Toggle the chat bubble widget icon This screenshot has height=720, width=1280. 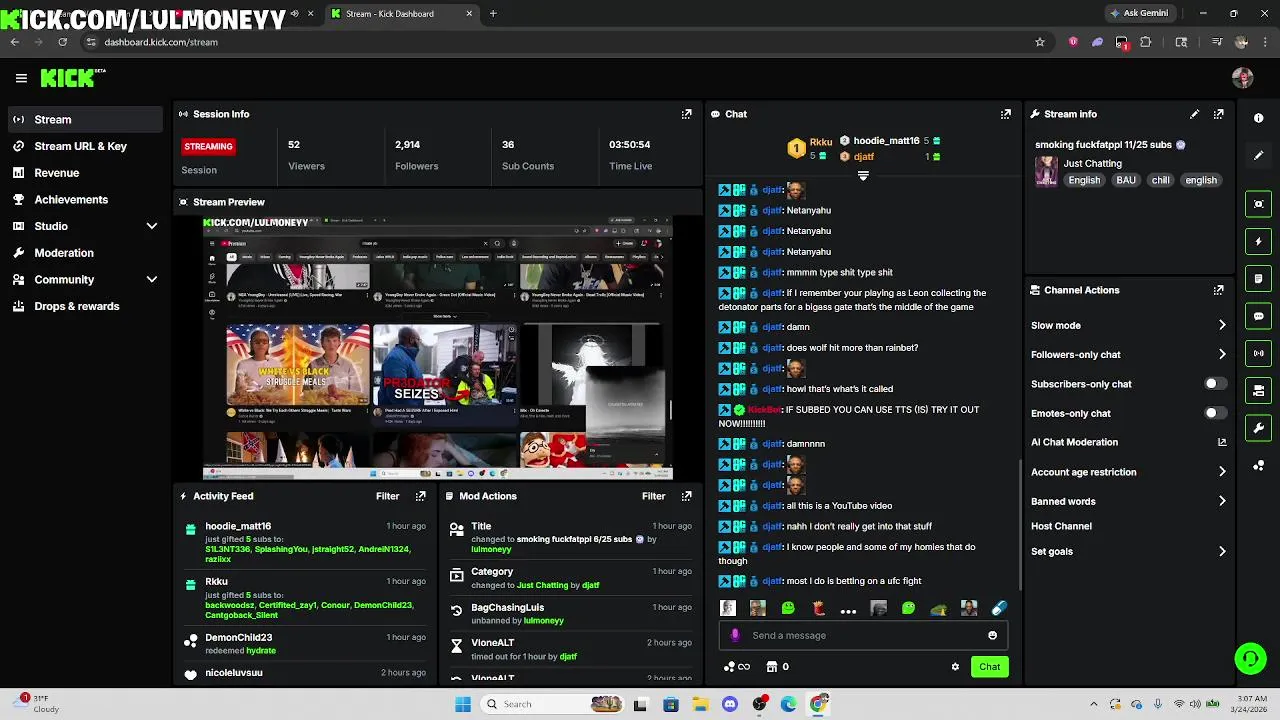[1258, 316]
